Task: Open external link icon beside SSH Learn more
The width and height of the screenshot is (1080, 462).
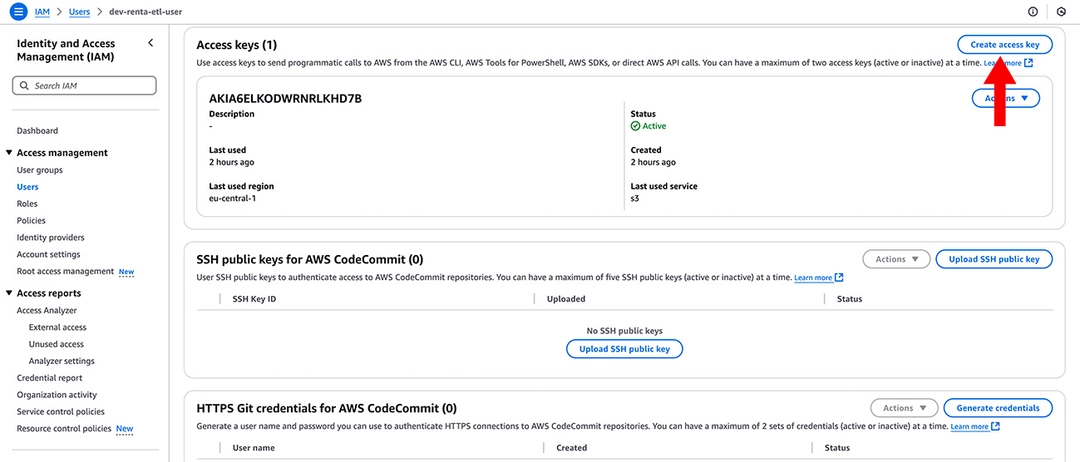Action: click(839, 277)
